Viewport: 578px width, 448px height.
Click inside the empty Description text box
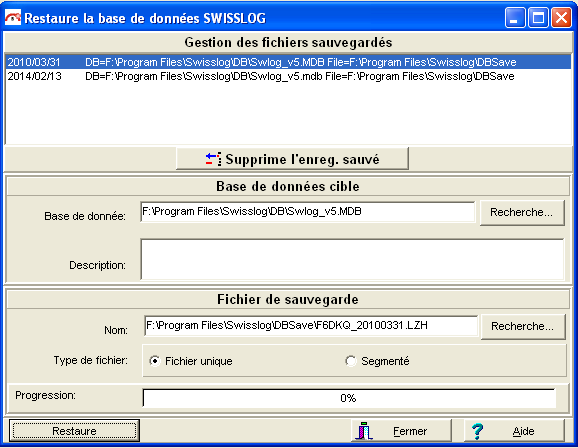tap(352, 259)
